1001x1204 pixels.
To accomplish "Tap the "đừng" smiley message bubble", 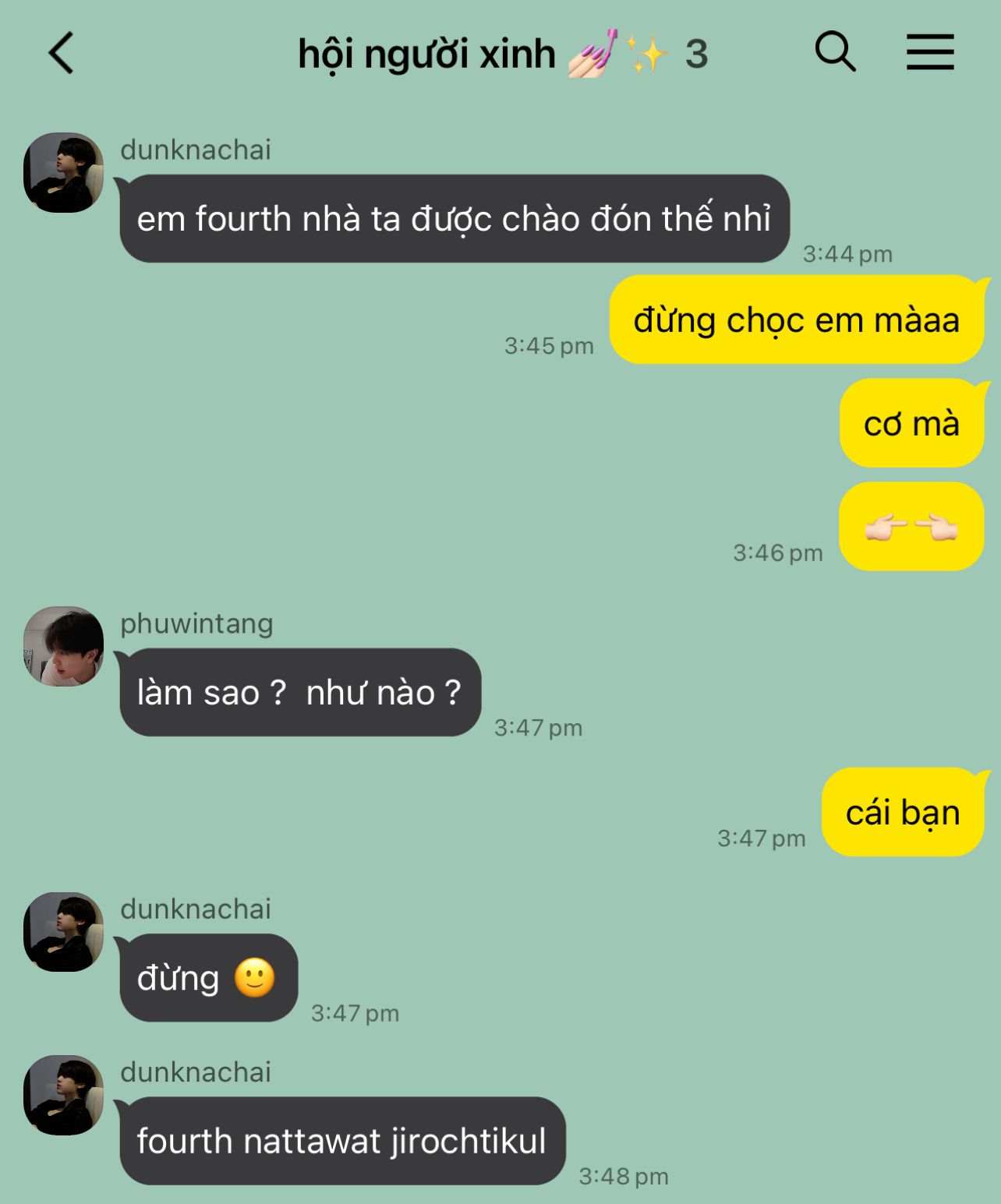I will point(208,977).
